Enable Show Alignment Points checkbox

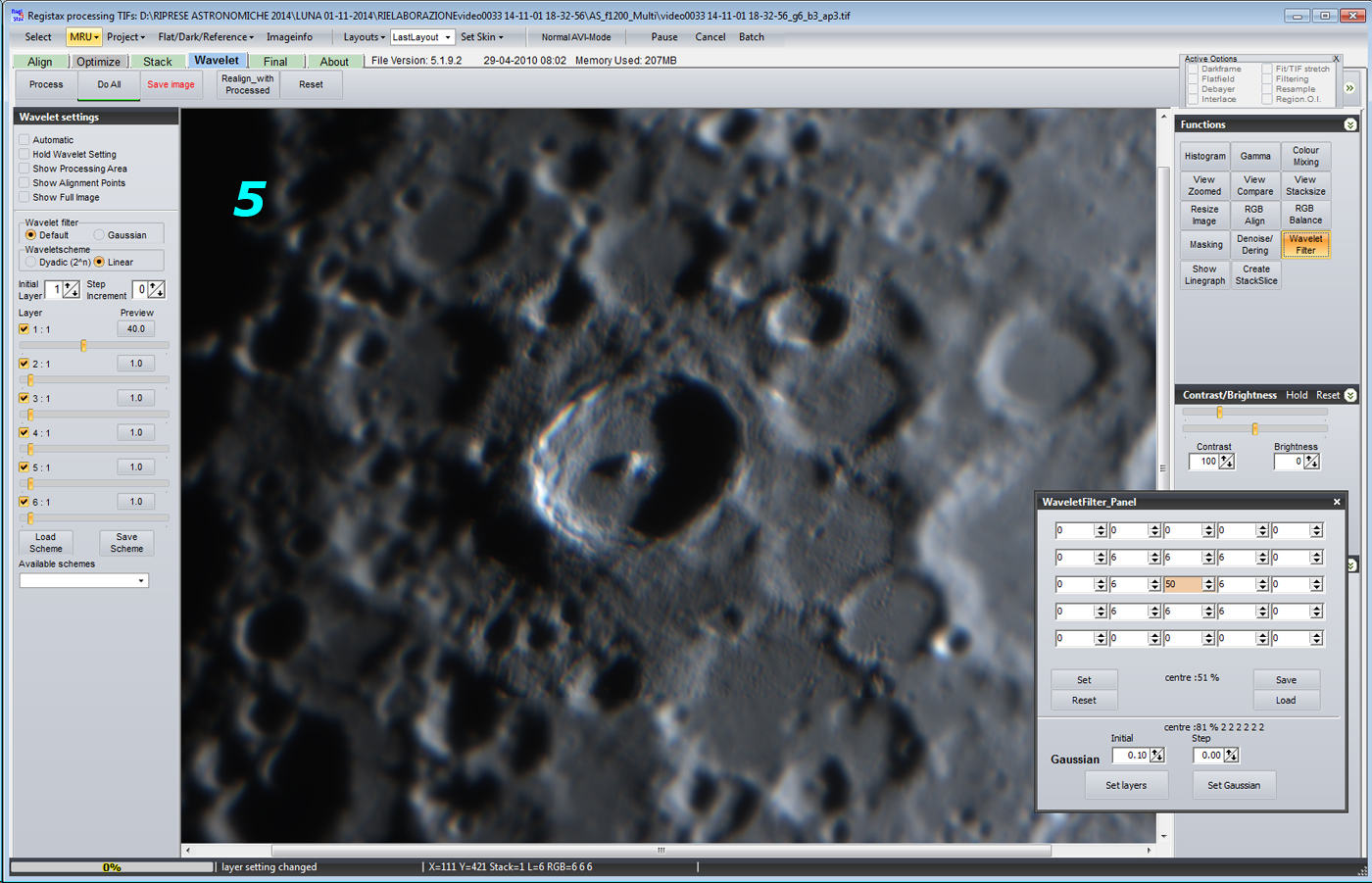[x=24, y=183]
